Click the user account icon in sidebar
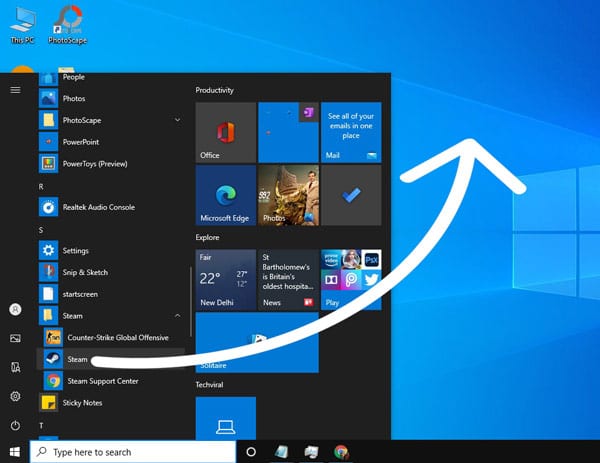This screenshot has width=600, height=463. point(15,309)
